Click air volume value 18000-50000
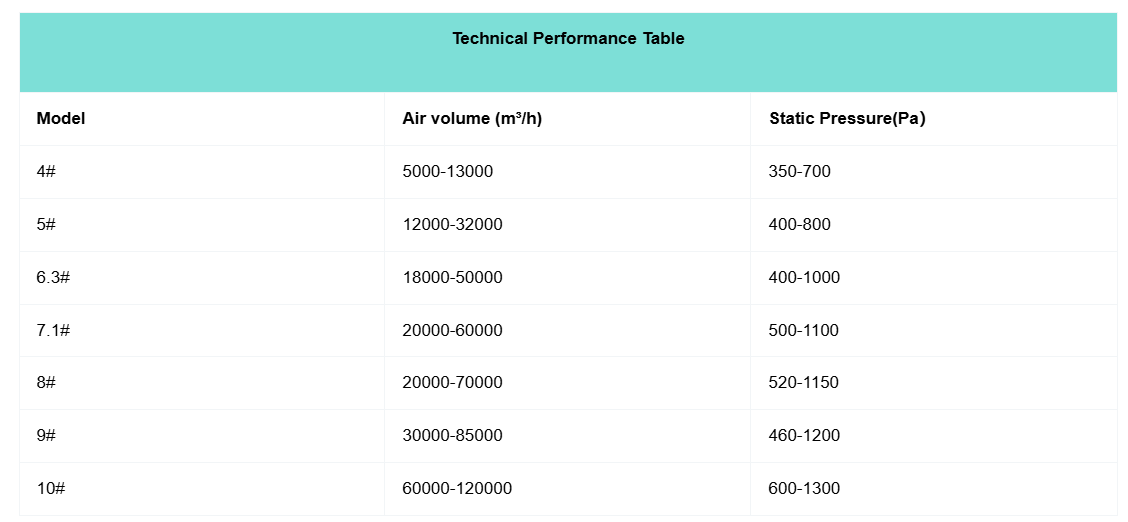Viewport: 1128px width, 522px height. 452,278
